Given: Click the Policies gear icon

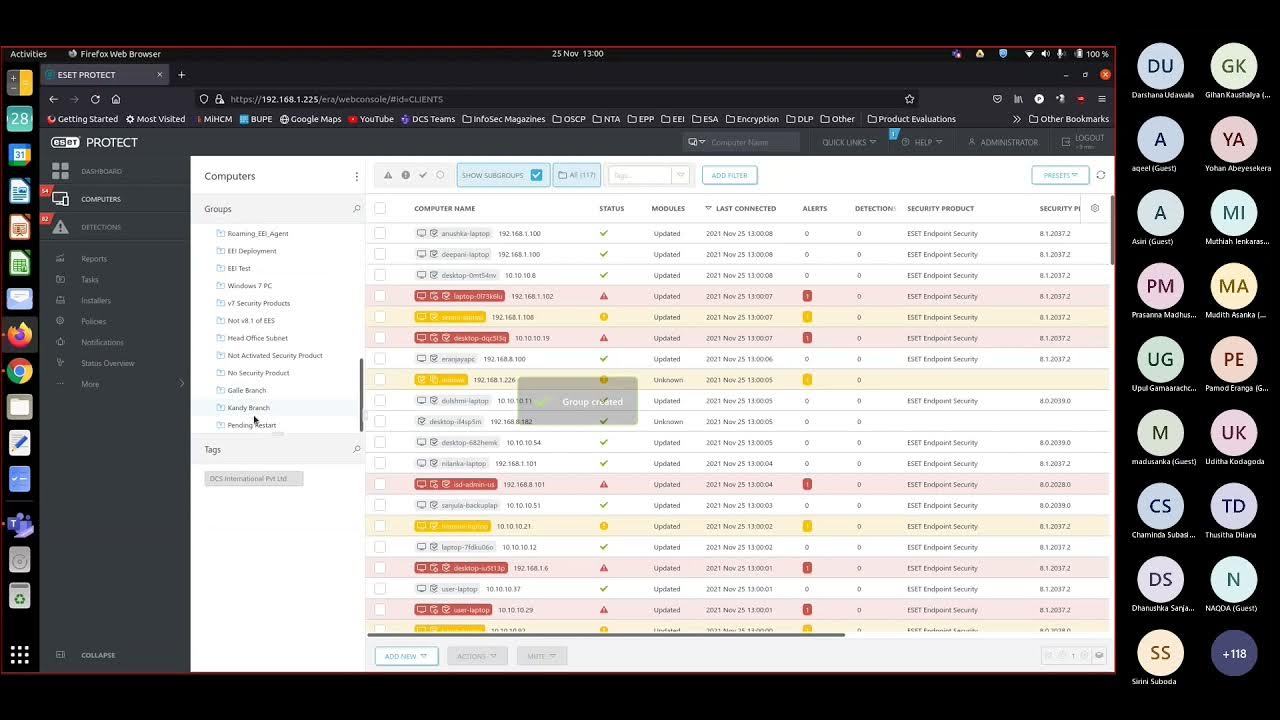Looking at the screenshot, I should (60, 321).
